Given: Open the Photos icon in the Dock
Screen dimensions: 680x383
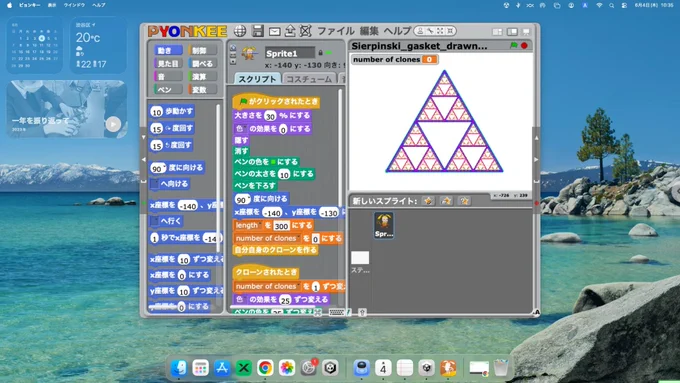Looking at the screenshot, I should 287,368.
